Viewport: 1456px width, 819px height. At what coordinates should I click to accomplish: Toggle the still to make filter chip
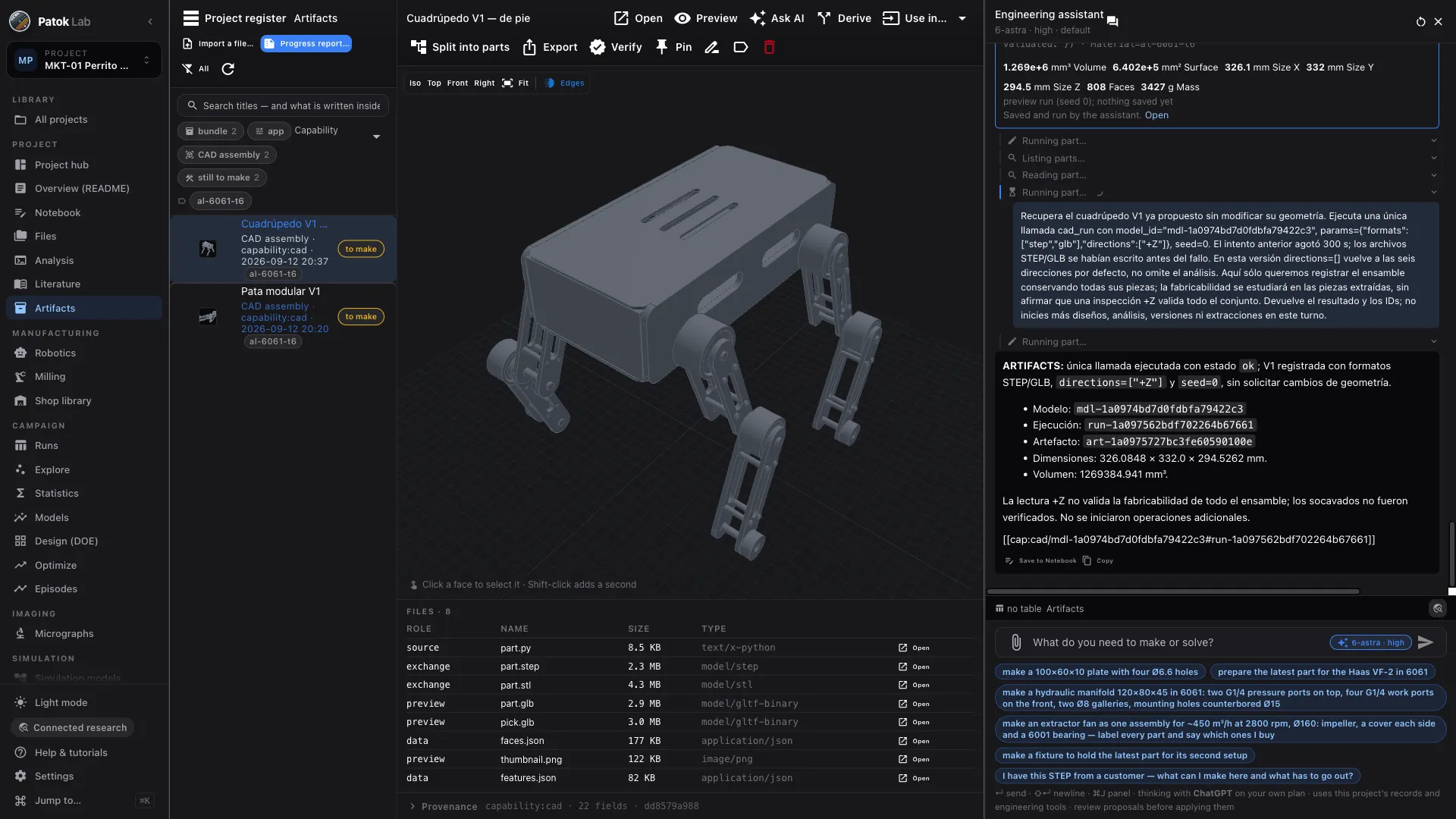(222, 177)
